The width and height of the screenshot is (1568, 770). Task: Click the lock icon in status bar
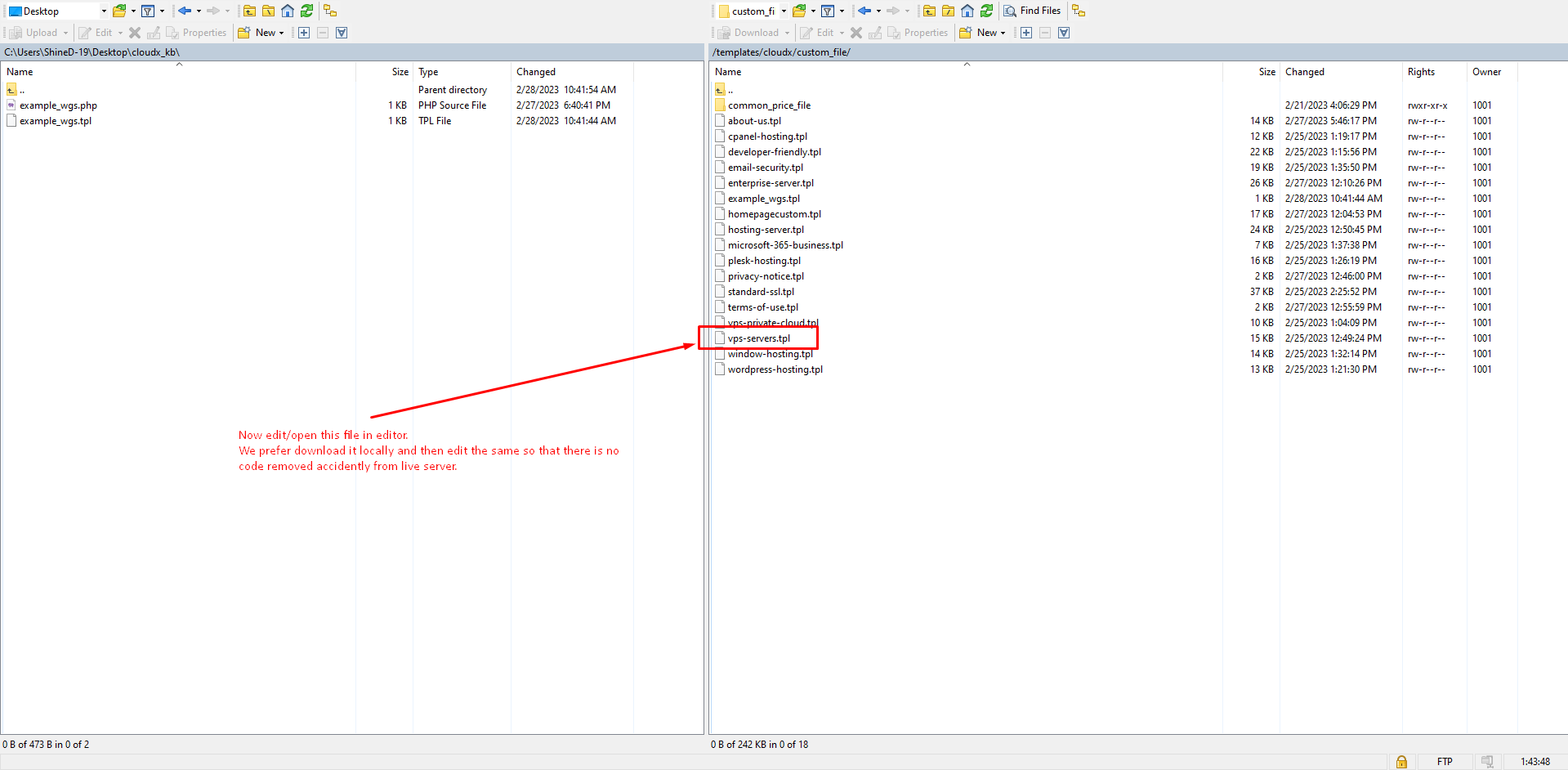1401,762
